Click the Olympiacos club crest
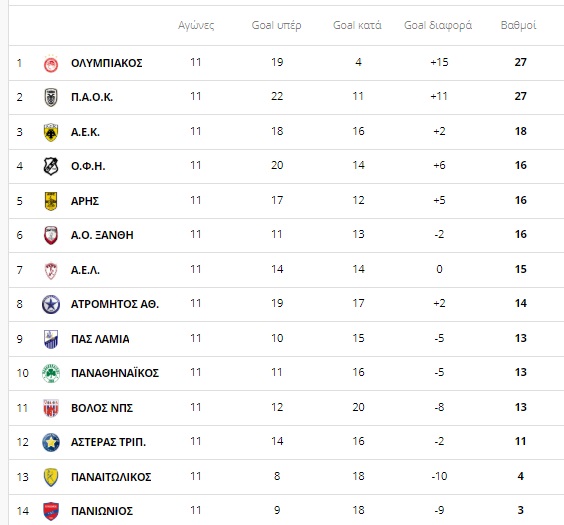 click(x=51, y=64)
